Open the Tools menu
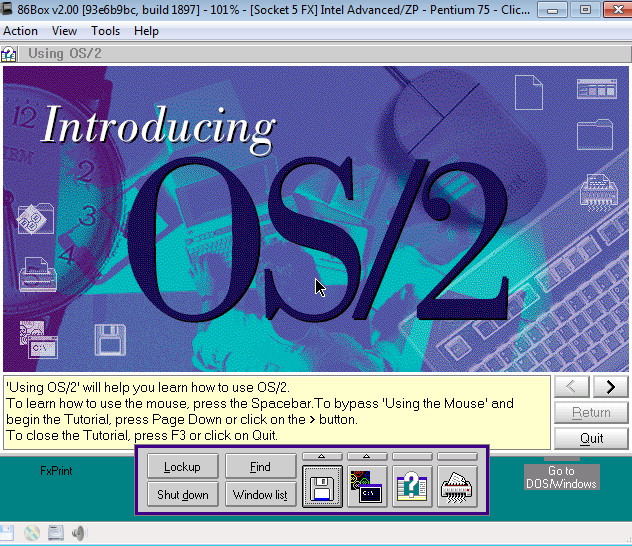632x546 pixels. (105, 31)
